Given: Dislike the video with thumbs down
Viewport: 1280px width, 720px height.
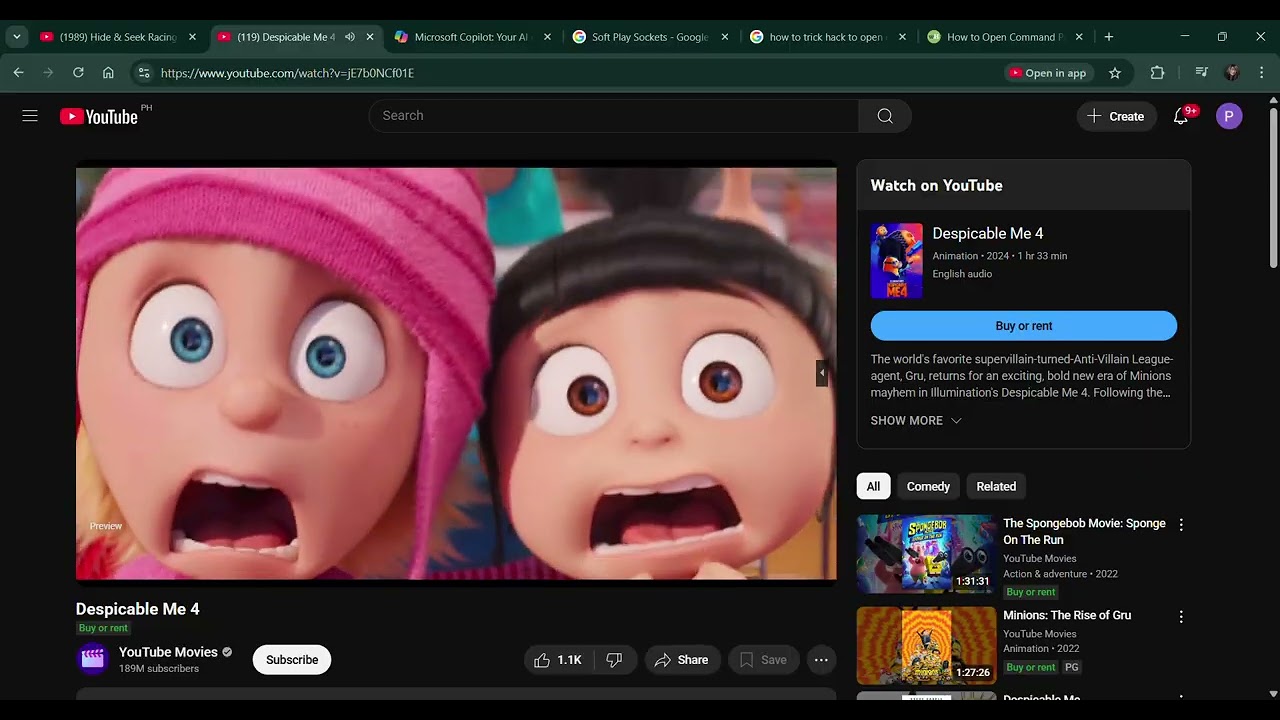Looking at the screenshot, I should (x=614, y=660).
